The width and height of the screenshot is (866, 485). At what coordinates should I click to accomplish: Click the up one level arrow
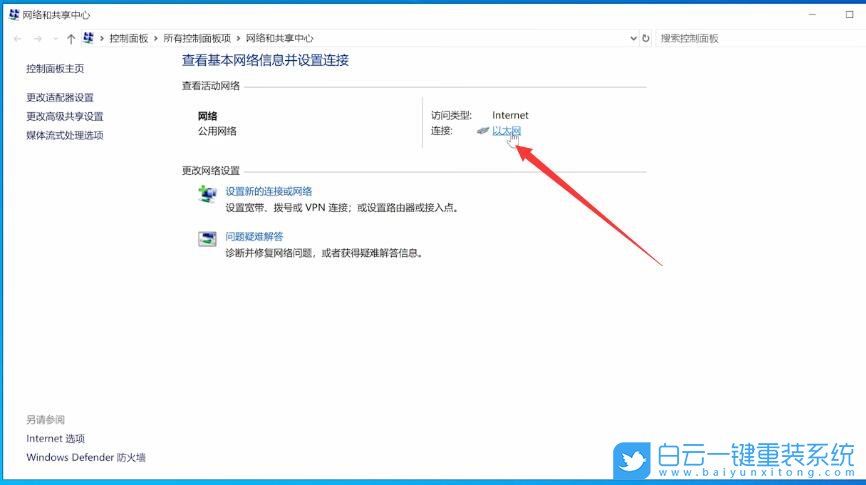(71, 38)
